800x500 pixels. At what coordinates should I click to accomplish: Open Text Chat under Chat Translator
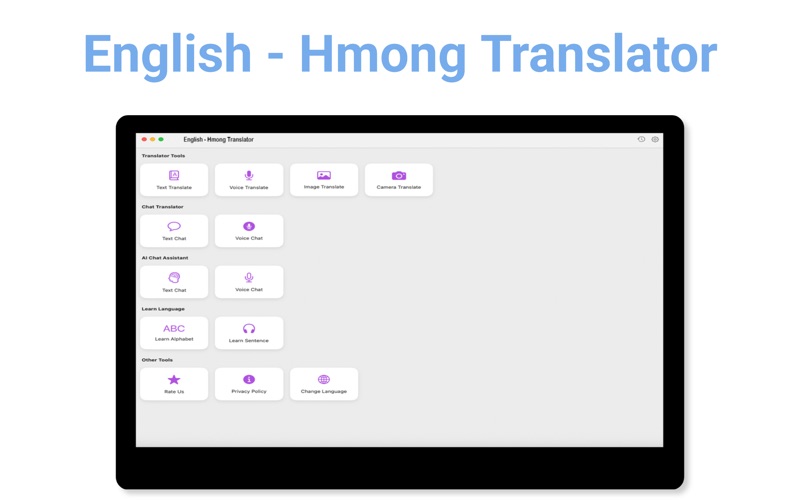(x=174, y=231)
